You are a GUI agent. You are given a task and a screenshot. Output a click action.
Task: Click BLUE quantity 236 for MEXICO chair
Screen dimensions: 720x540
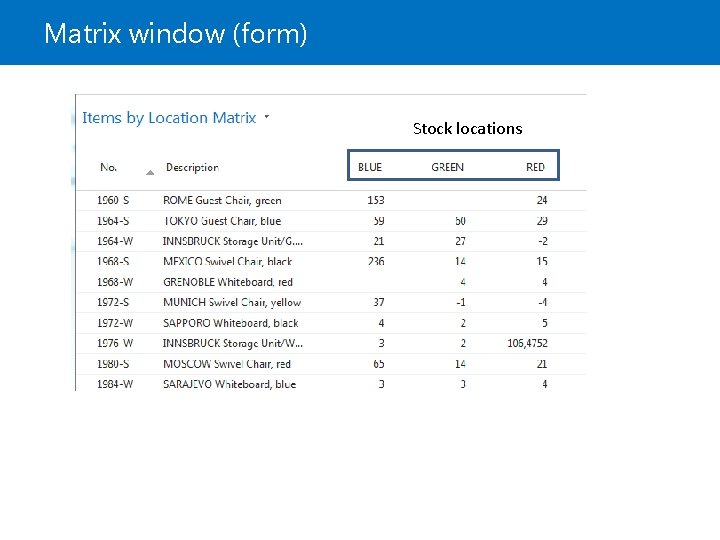tap(376, 261)
